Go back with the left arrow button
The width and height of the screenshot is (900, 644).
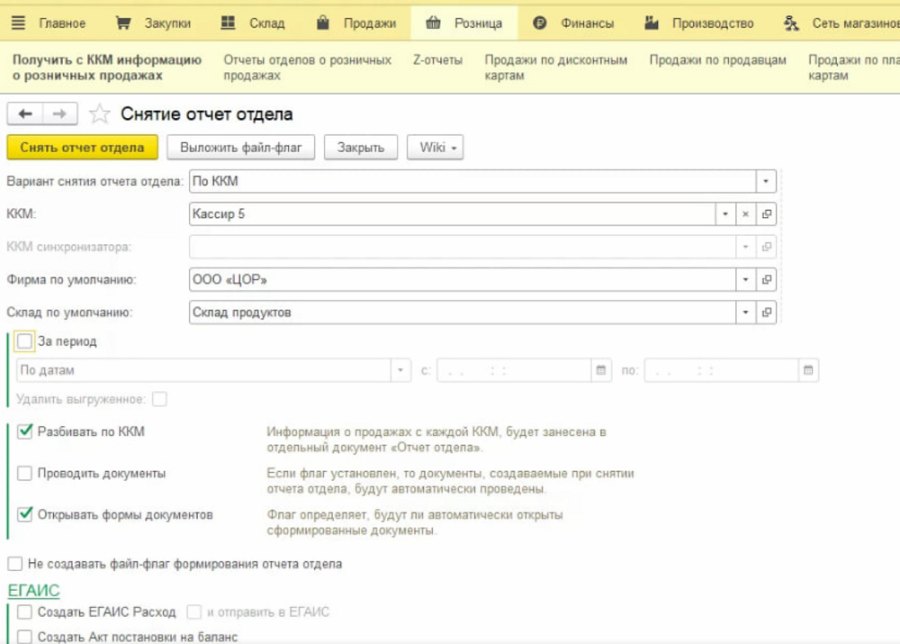tap(25, 114)
